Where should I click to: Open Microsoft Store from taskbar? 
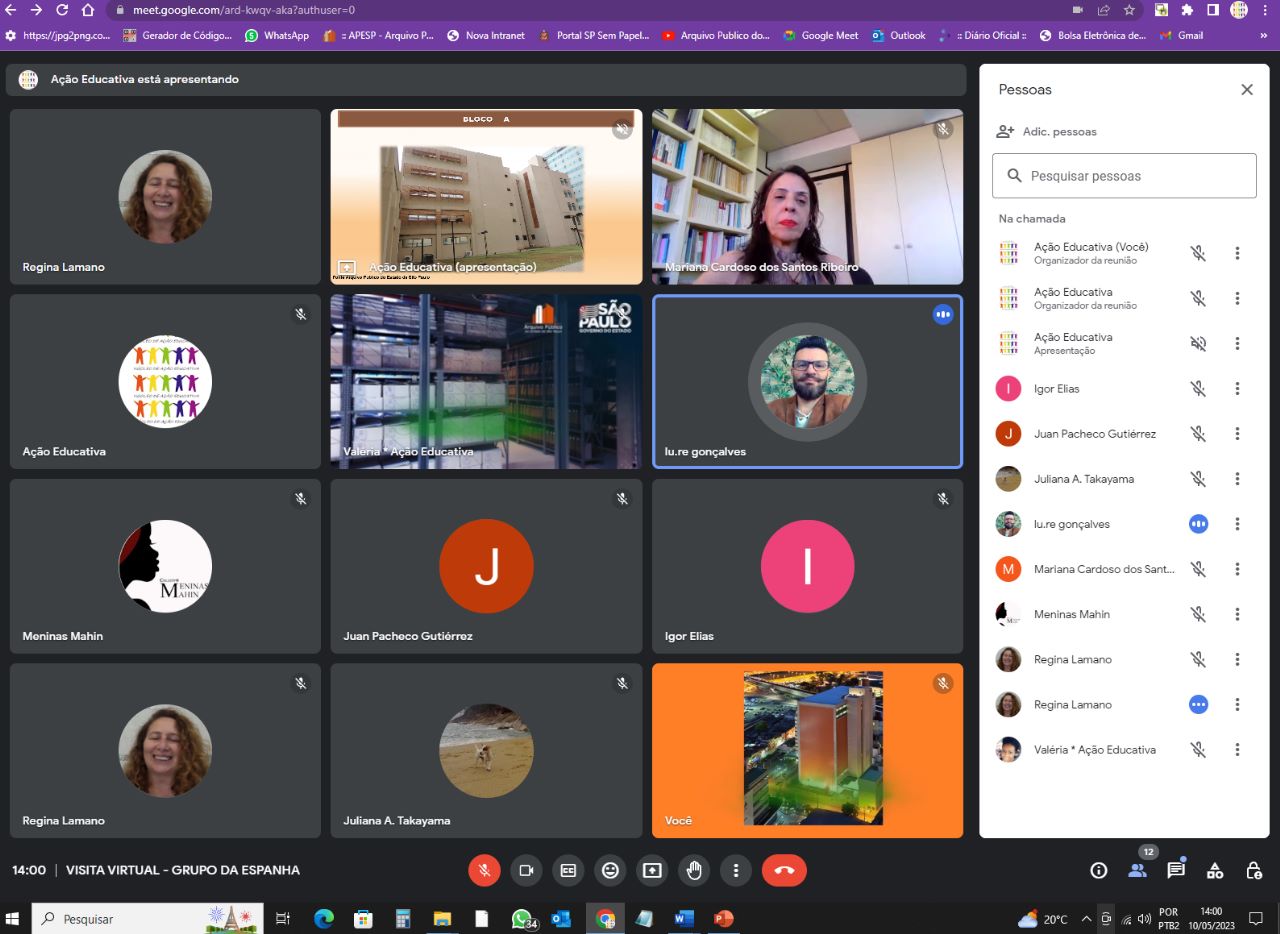coord(363,918)
